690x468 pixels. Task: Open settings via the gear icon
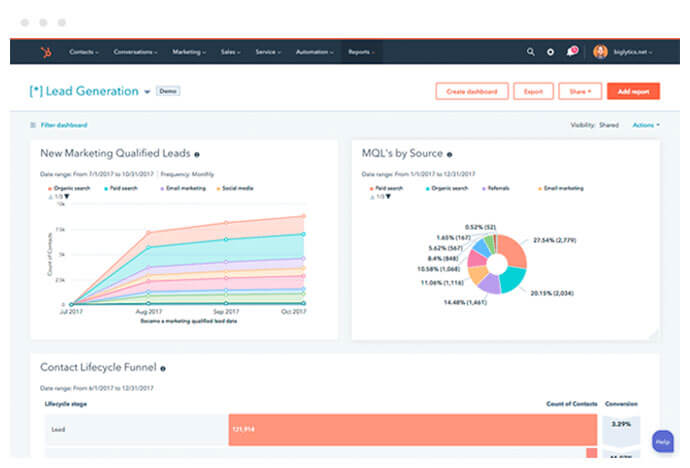(551, 52)
